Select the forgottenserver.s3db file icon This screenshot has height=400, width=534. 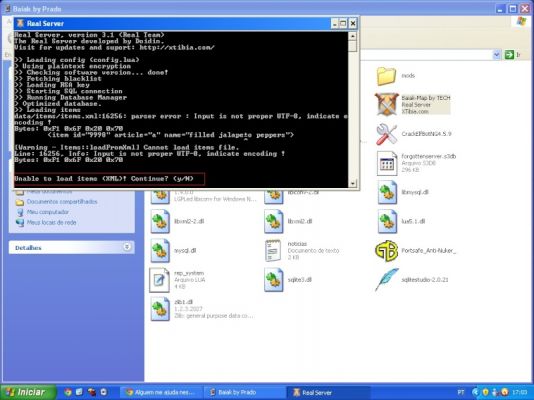click(387, 163)
